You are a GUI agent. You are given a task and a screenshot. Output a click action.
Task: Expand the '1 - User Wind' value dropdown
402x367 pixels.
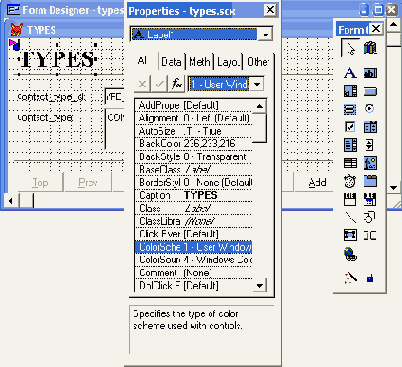click(x=257, y=84)
